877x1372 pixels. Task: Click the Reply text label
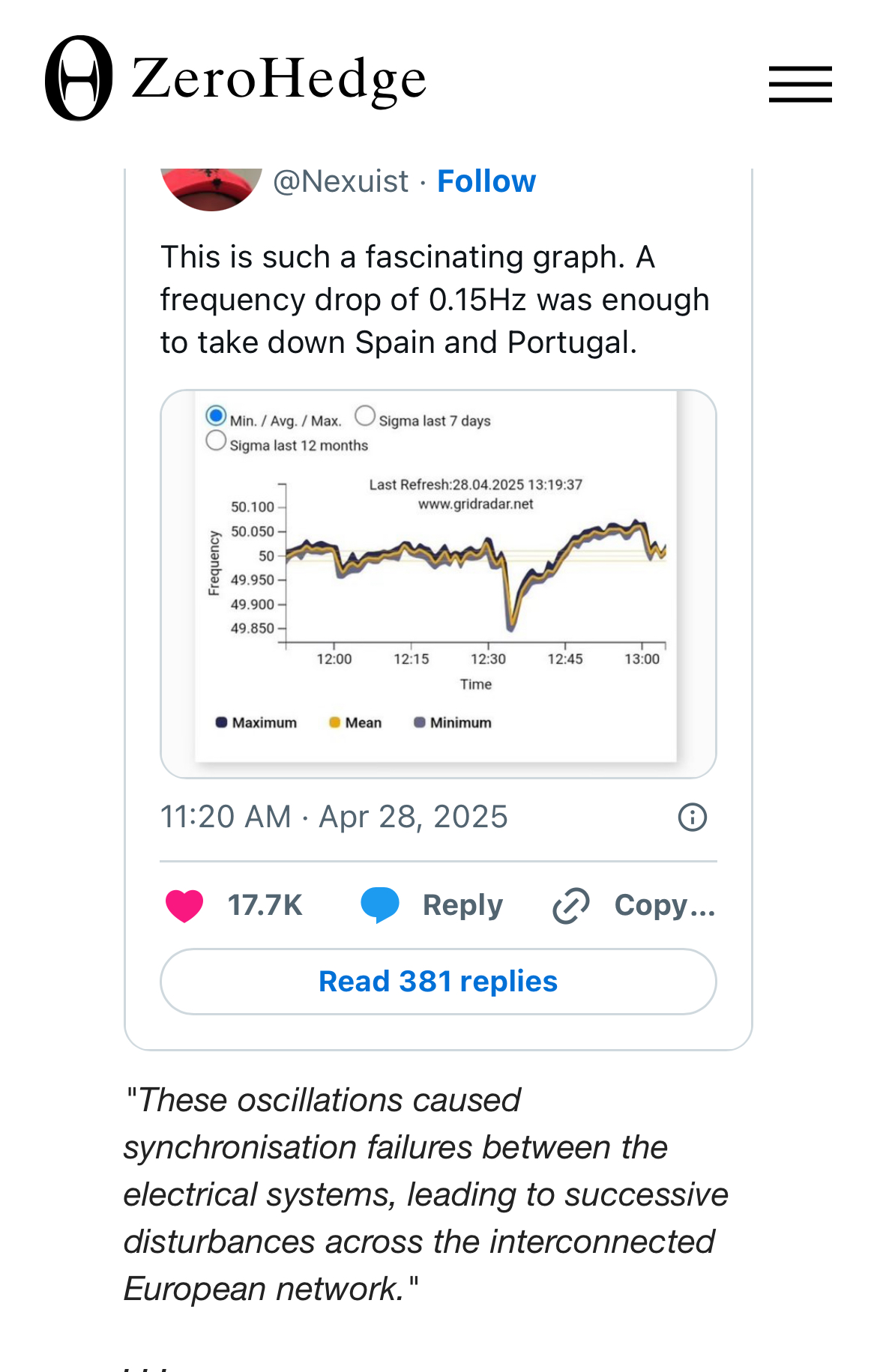[462, 905]
